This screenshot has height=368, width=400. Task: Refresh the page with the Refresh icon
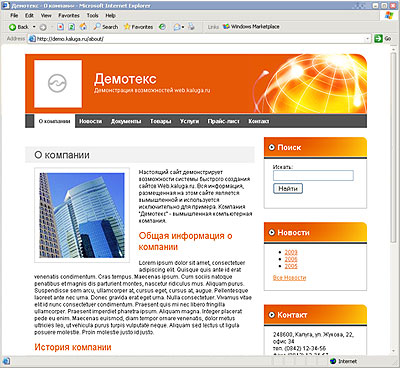click(x=71, y=27)
